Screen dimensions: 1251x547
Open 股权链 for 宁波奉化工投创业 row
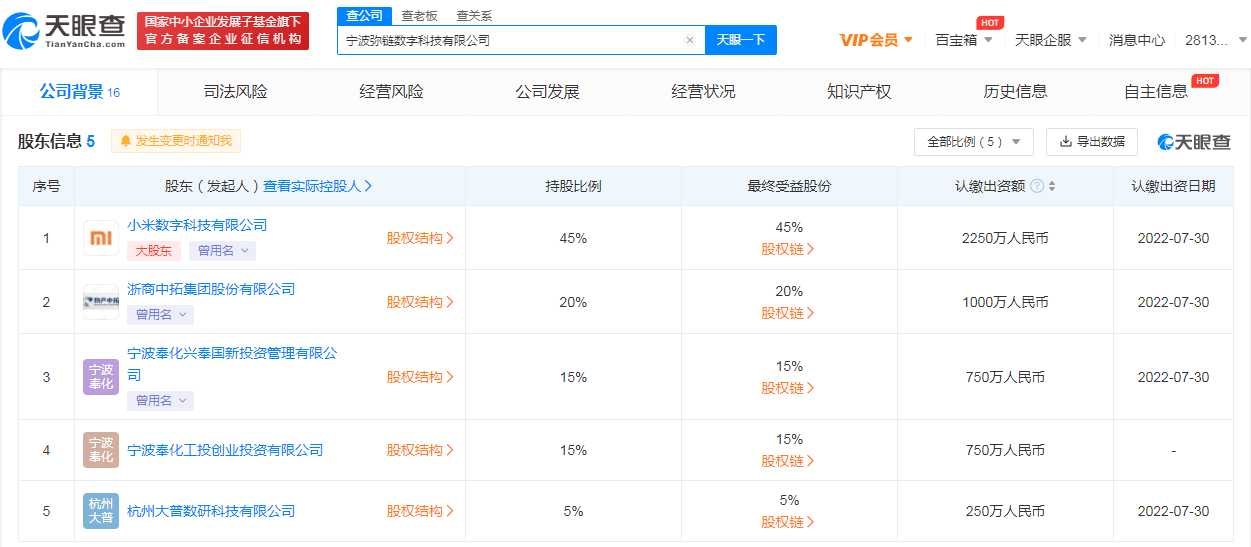tap(788, 461)
